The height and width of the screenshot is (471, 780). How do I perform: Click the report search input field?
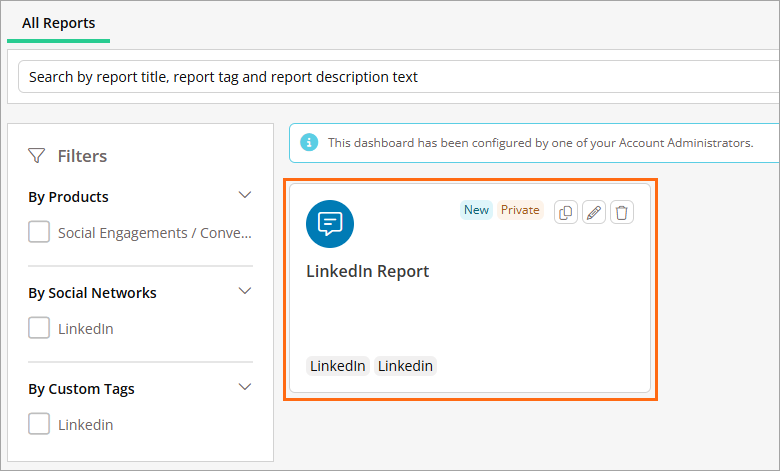(x=399, y=77)
